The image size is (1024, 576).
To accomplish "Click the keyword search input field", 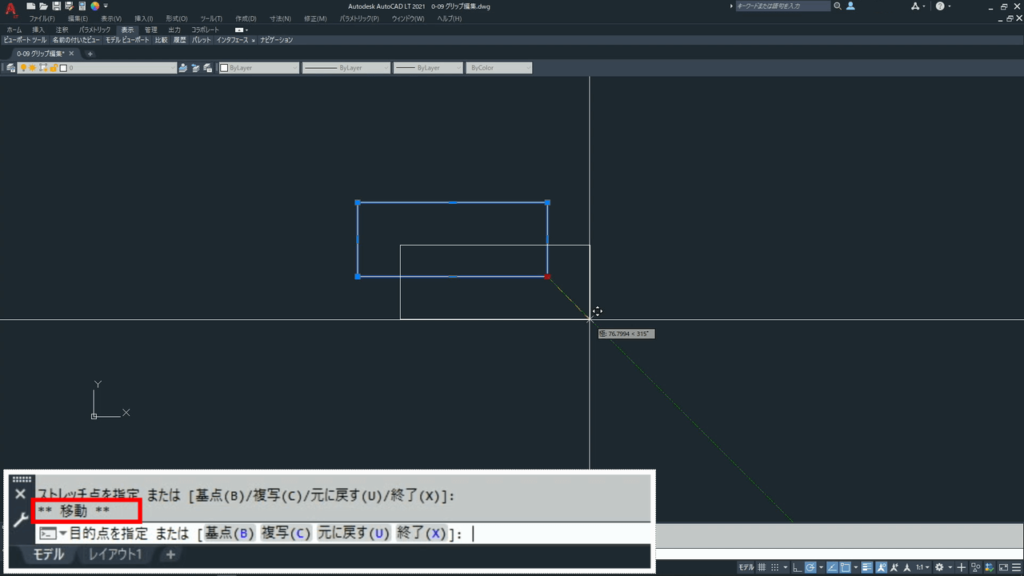I will pyautogui.click(x=782, y=6).
